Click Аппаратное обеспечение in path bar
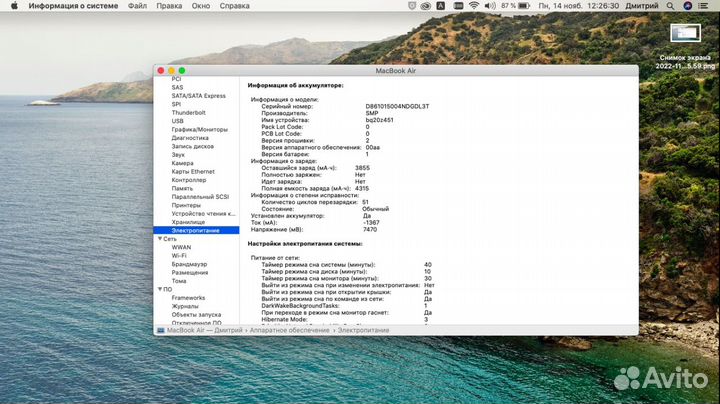Viewport: 720px width, 404px height. 289,330
